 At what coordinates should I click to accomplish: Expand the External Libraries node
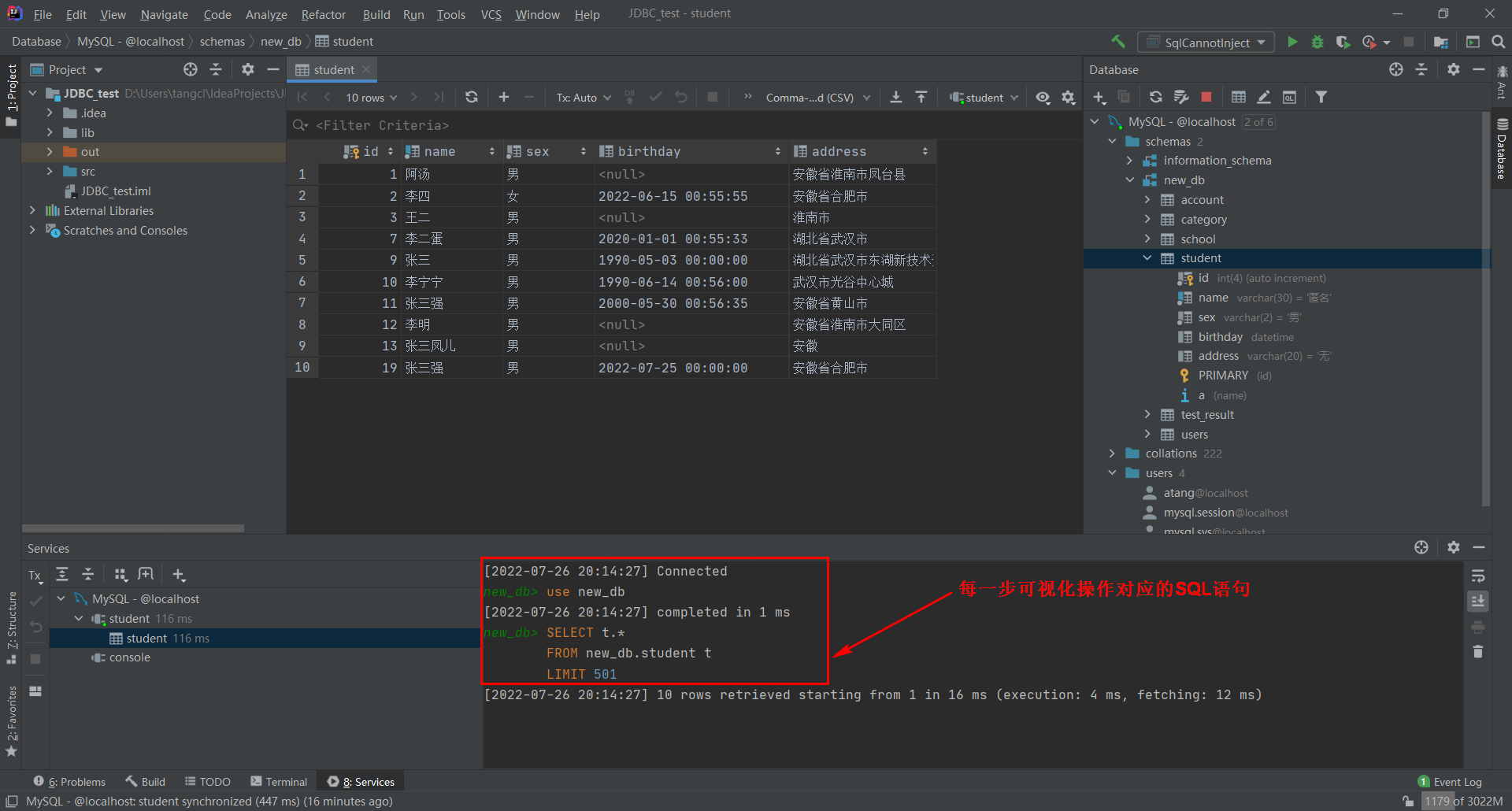coord(32,210)
